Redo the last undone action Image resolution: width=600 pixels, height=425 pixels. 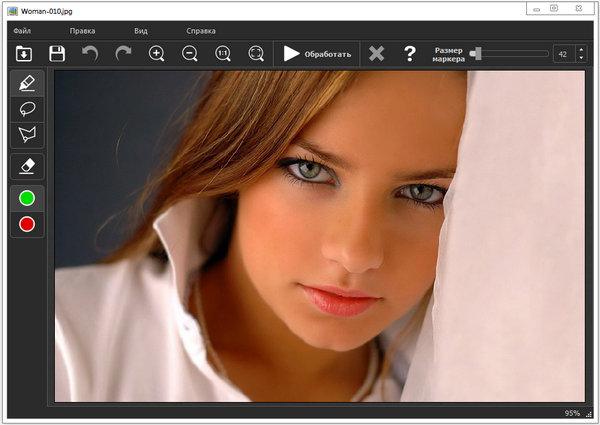[x=123, y=53]
